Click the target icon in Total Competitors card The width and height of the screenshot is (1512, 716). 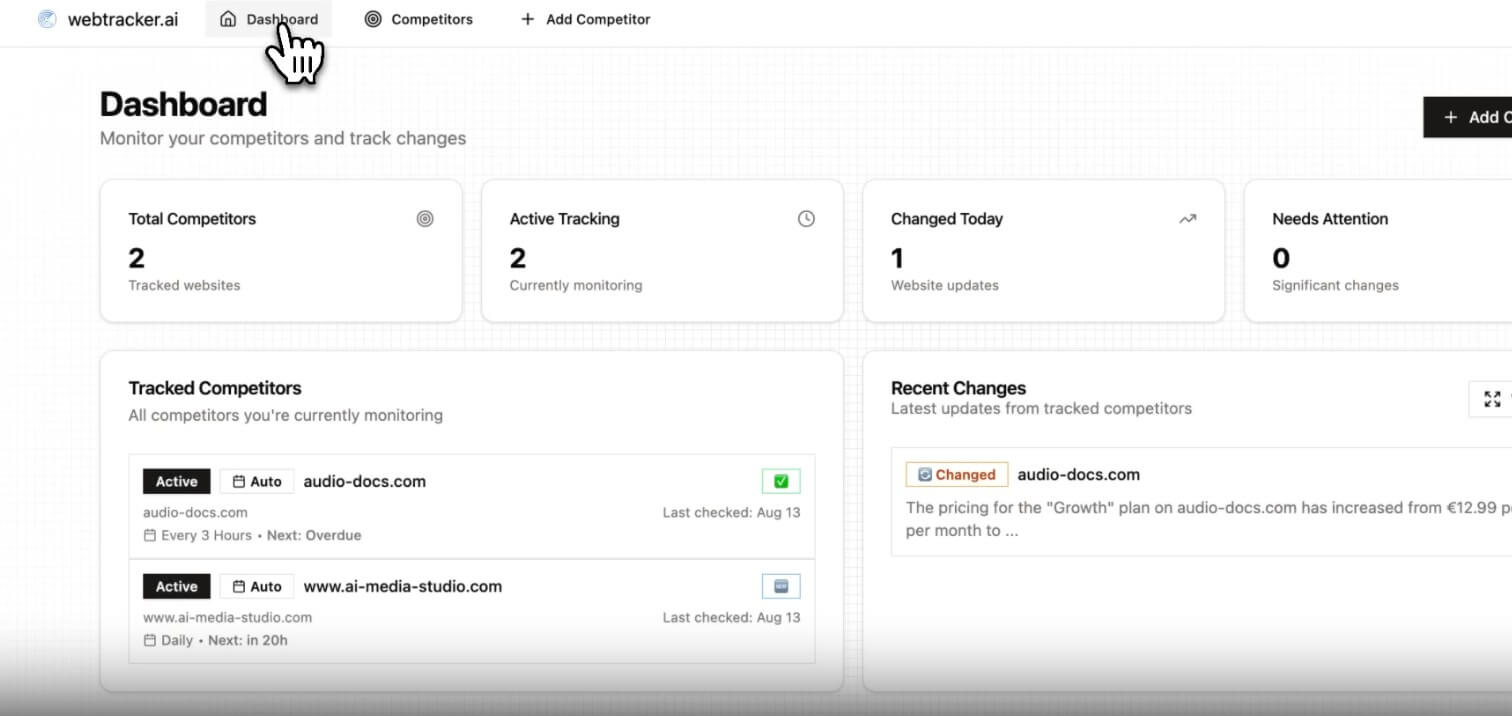[x=425, y=219]
